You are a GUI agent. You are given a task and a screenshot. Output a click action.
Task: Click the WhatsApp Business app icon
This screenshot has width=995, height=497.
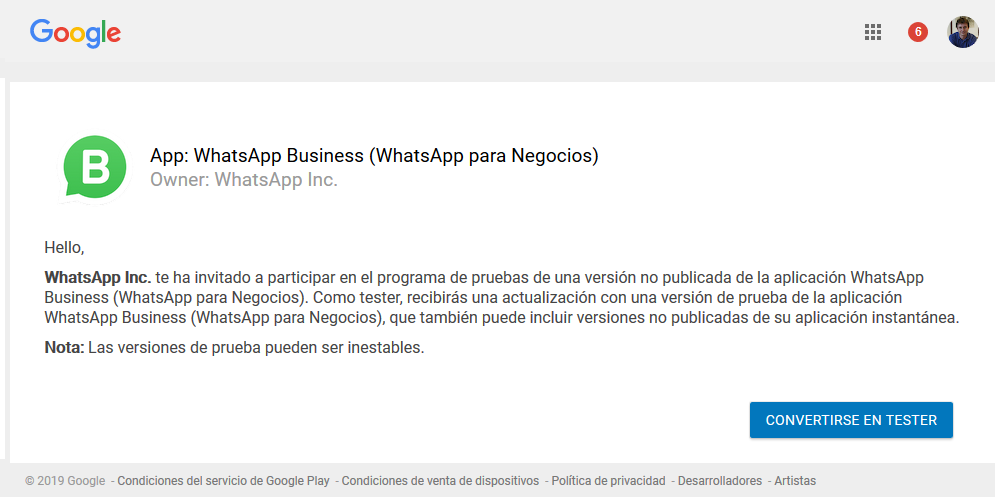click(x=95, y=169)
